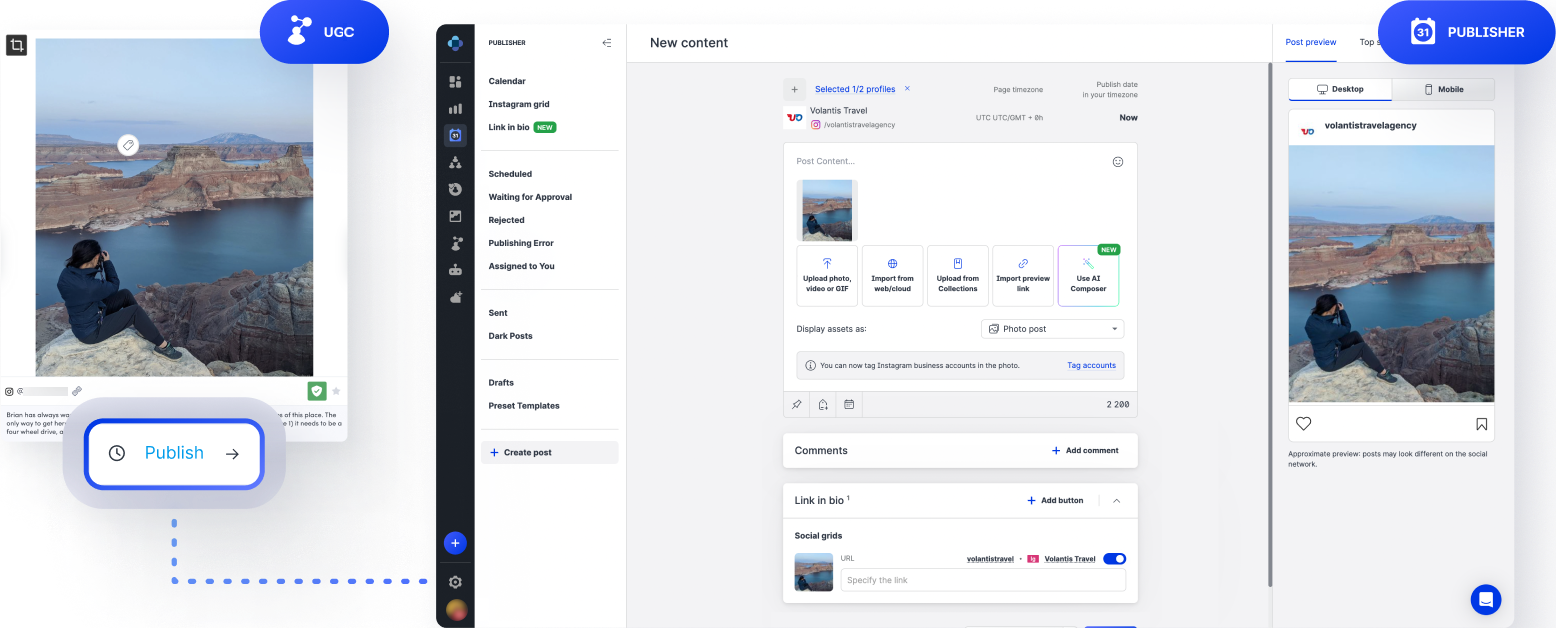Open the settings gear in the left sidebar

pos(455,582)
